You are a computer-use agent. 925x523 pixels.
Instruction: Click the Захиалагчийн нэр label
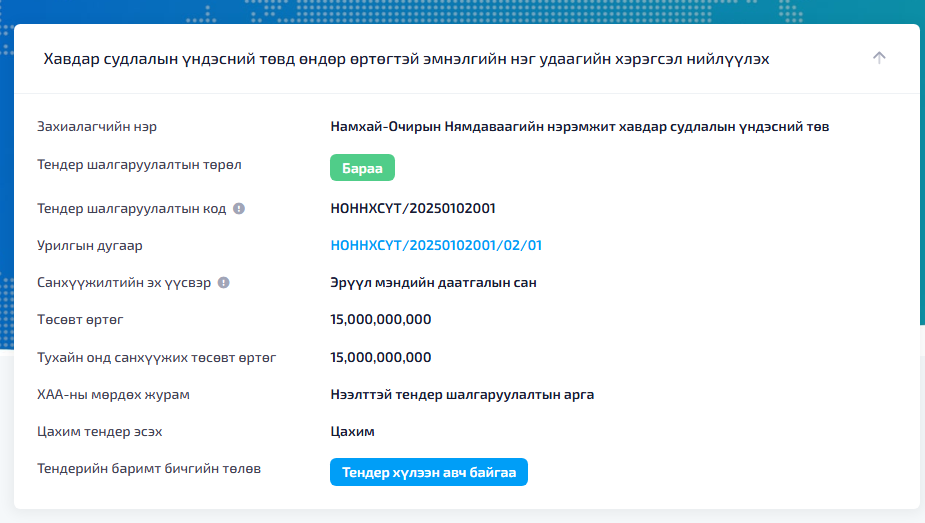tap(97, 127)
